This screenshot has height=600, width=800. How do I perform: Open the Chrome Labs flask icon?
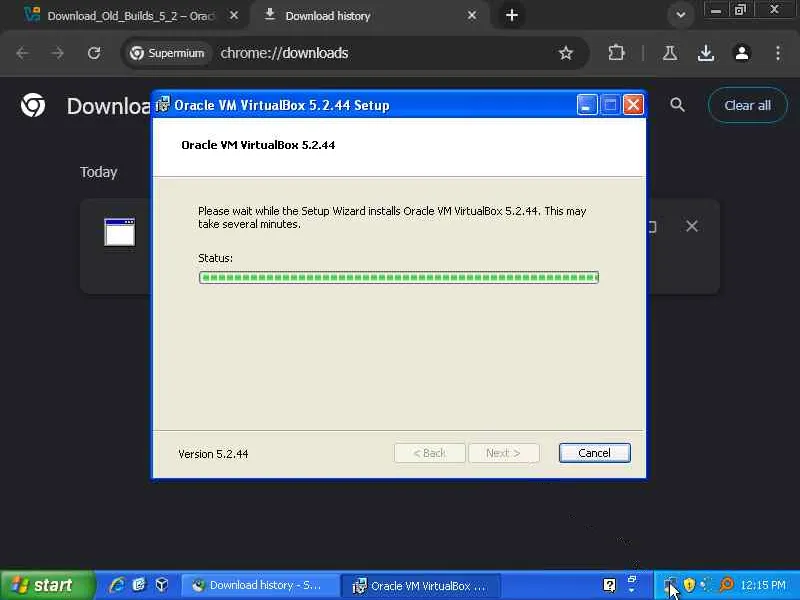670,53
